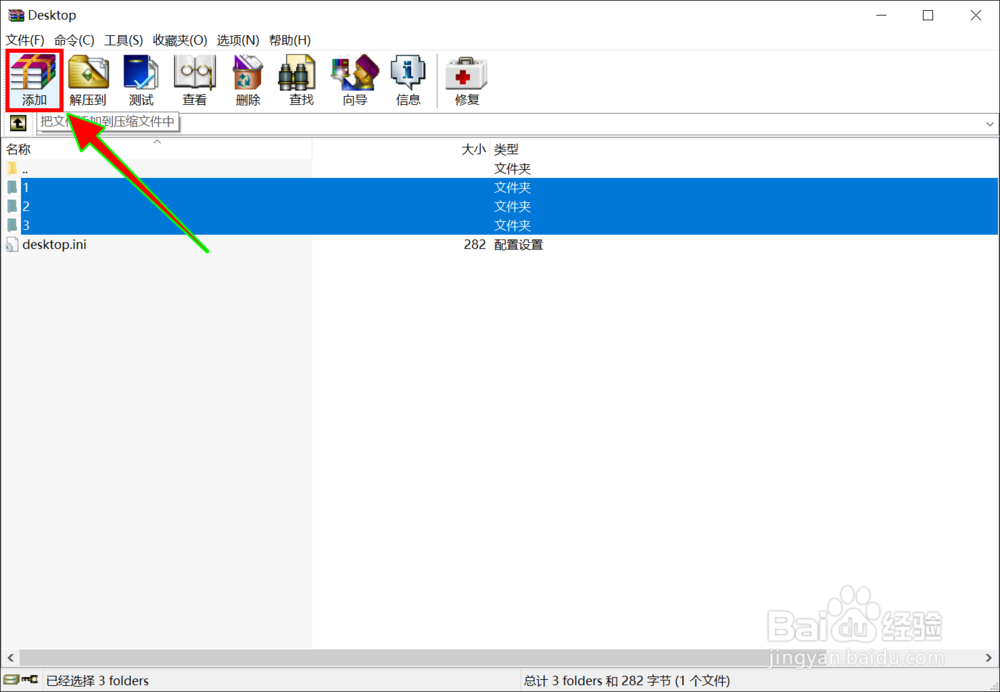Click the key password icon in the status bar

click(29, 680)
